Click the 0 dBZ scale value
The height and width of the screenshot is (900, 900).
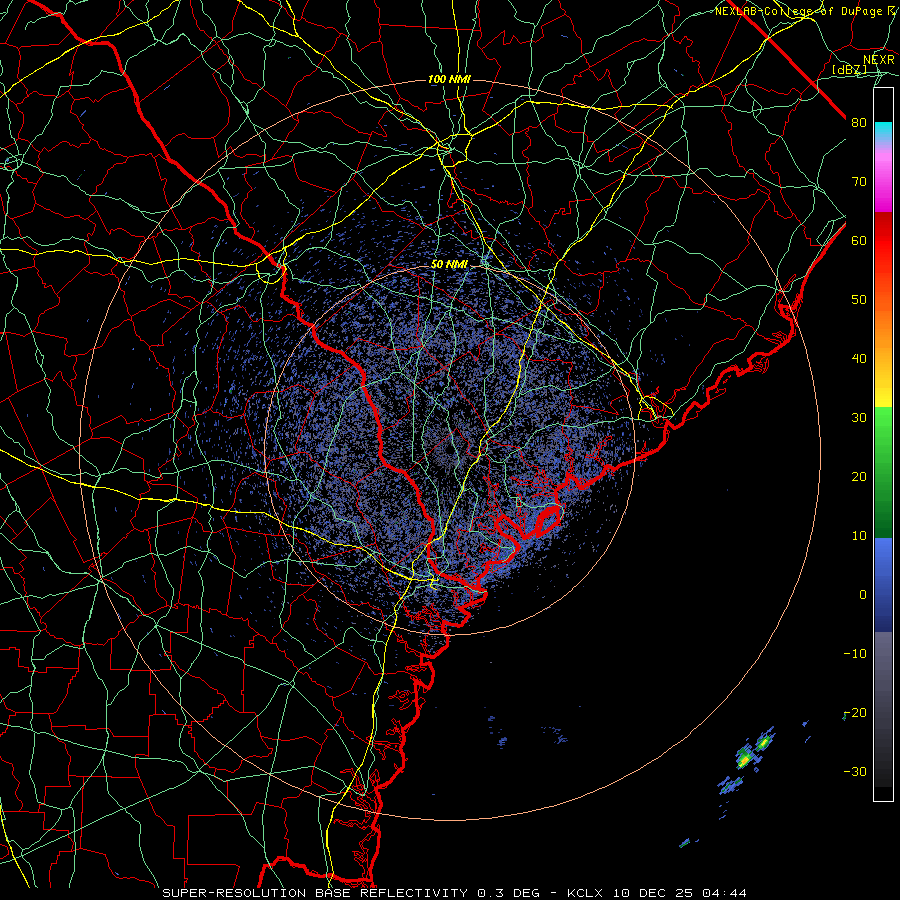[x=863, y=595]
